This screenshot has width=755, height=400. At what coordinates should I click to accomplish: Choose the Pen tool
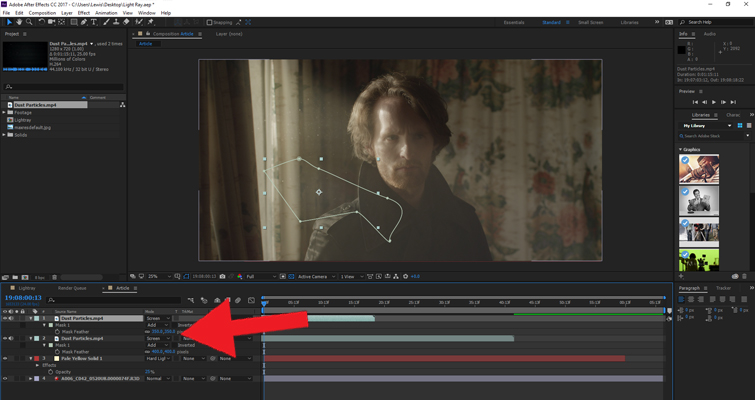click(83, 21)
